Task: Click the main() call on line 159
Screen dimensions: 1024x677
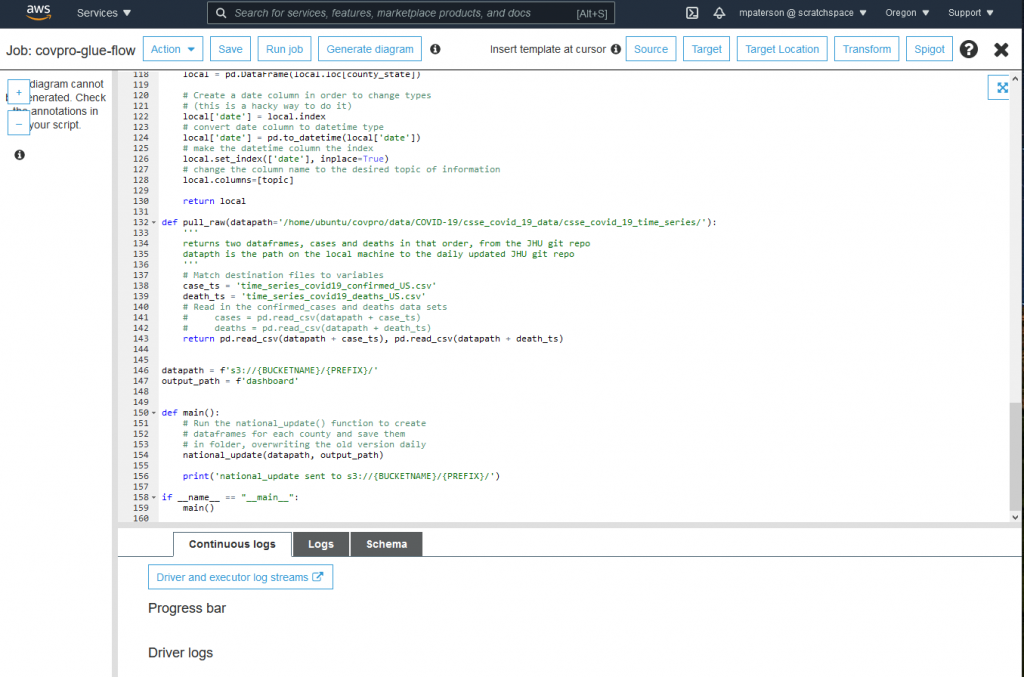Action: pos(198,508)
